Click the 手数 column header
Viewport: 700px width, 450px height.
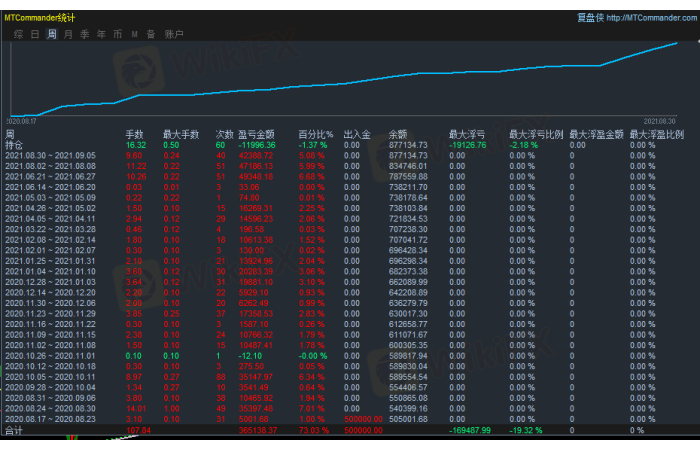(x=134, y=134)
